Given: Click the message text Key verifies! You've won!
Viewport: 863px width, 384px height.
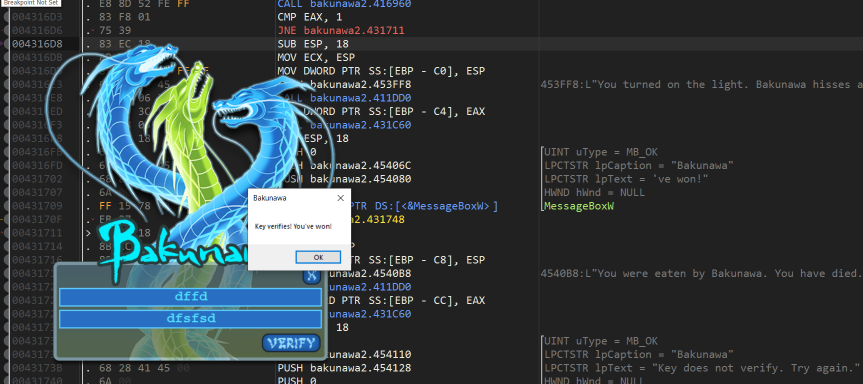Looking at the screenshot, I should pyautogui.click(x=293, y=227).
